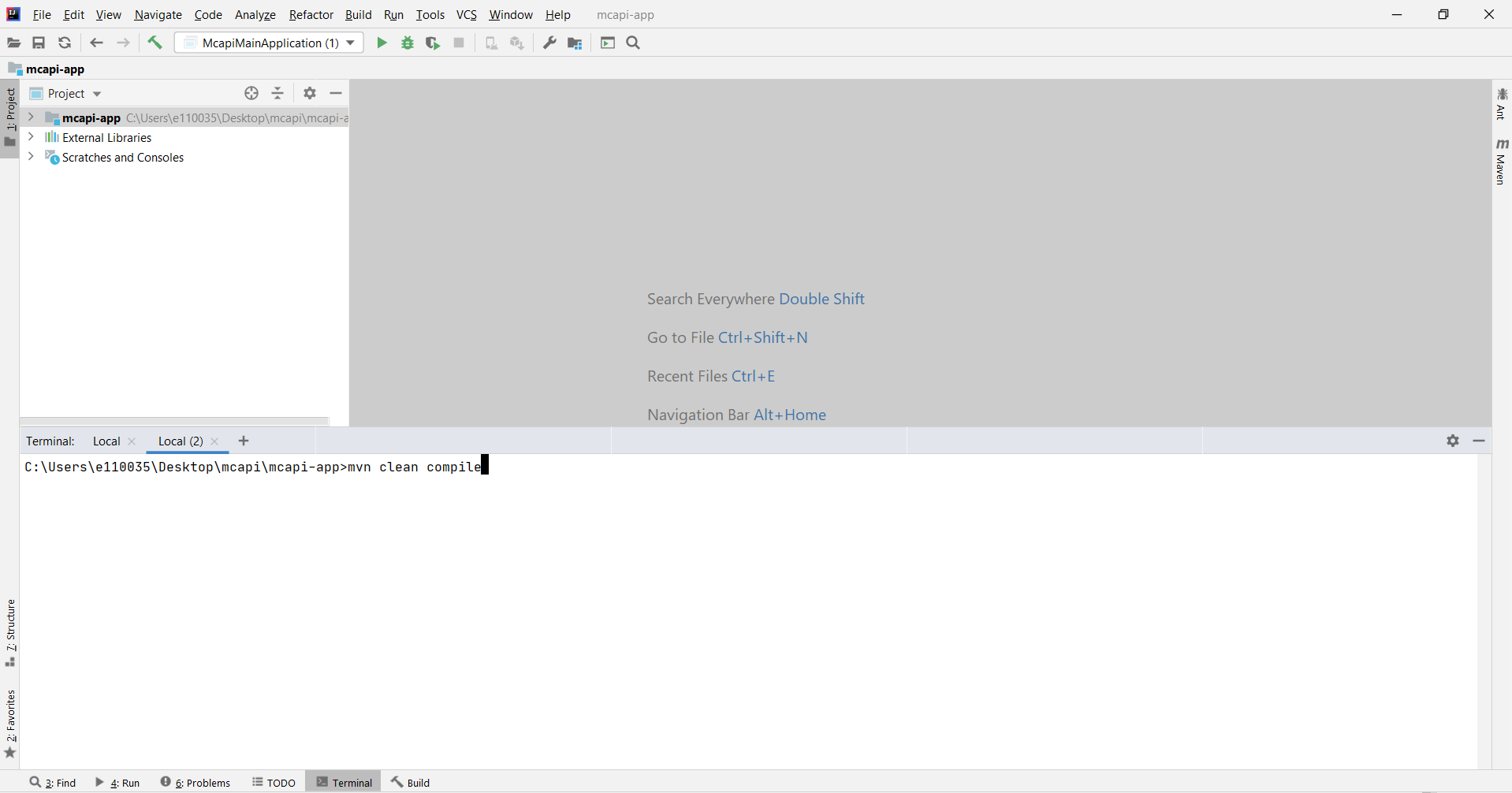Add a new terminal session tab
This screenshot has height=793, width=1512.
244,441
